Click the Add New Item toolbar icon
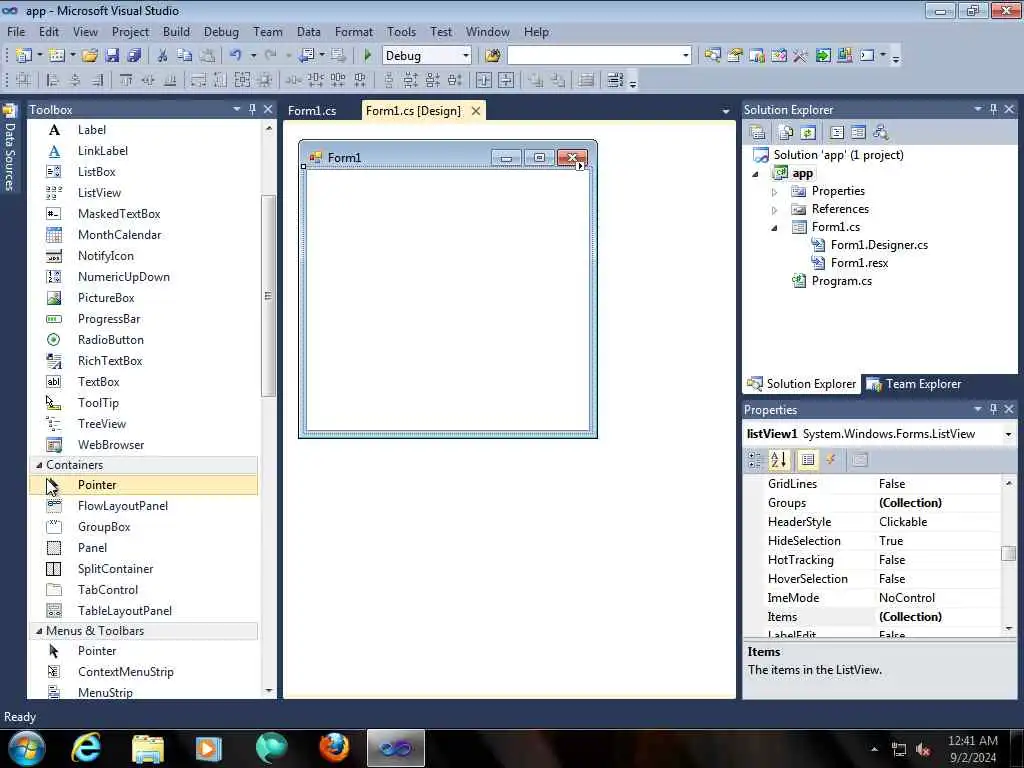Screen dimensions: 1024x768 tap(57, 56)
